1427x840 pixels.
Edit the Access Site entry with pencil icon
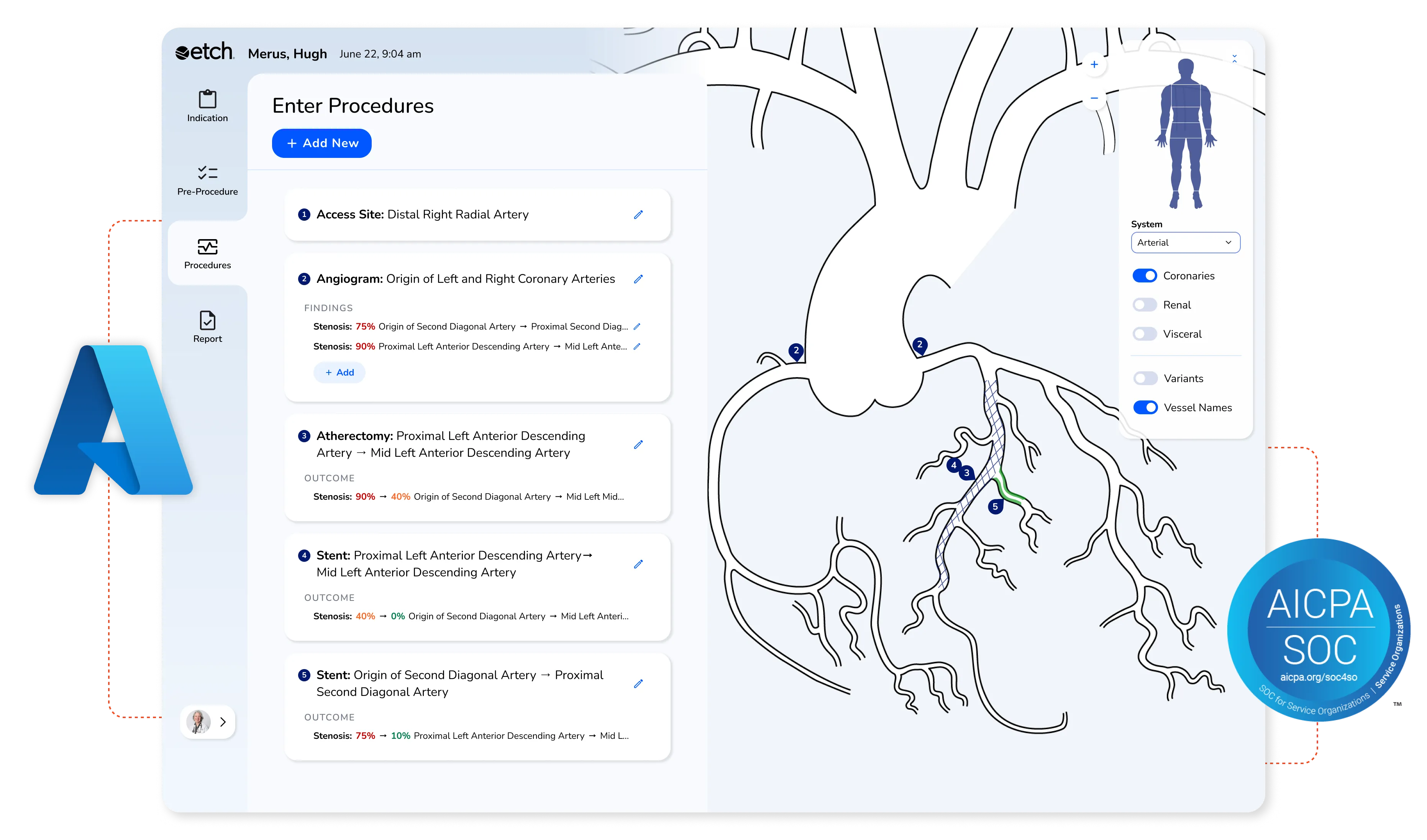point(638,215)
